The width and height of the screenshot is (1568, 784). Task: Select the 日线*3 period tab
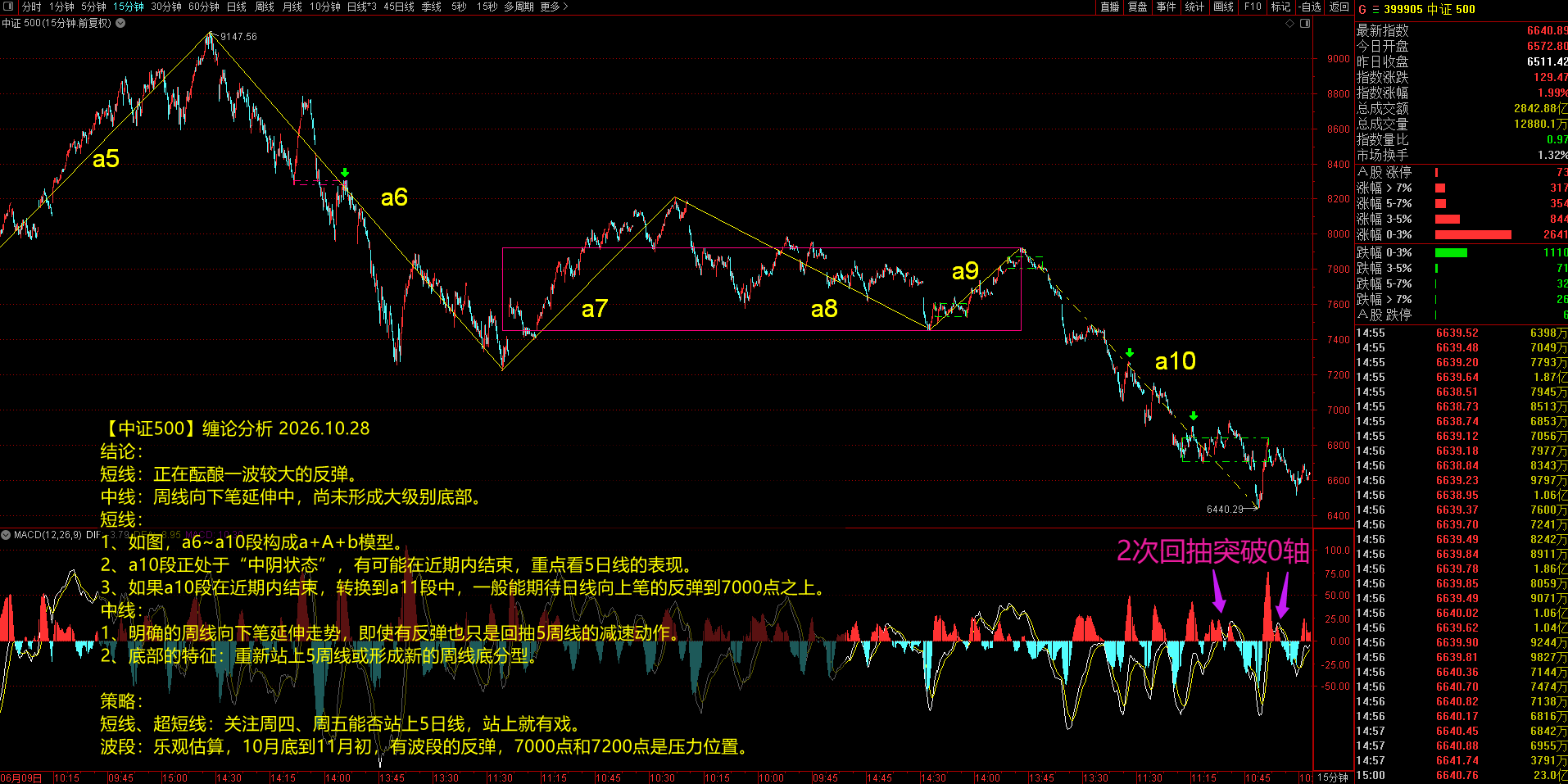coord(362,7)
